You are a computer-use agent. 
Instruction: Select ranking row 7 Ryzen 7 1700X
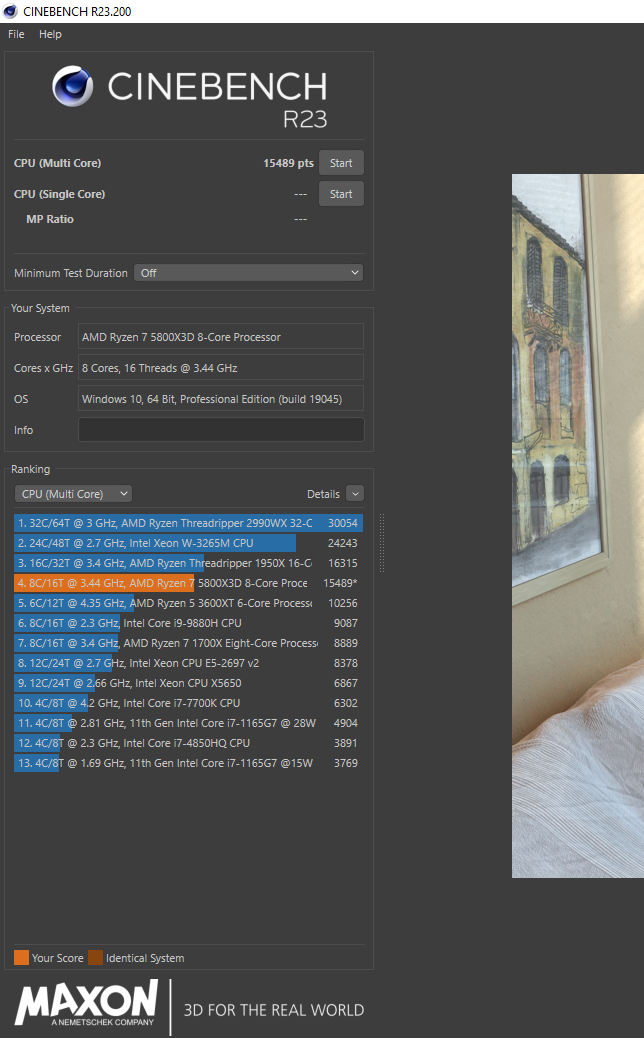[188, 643]
